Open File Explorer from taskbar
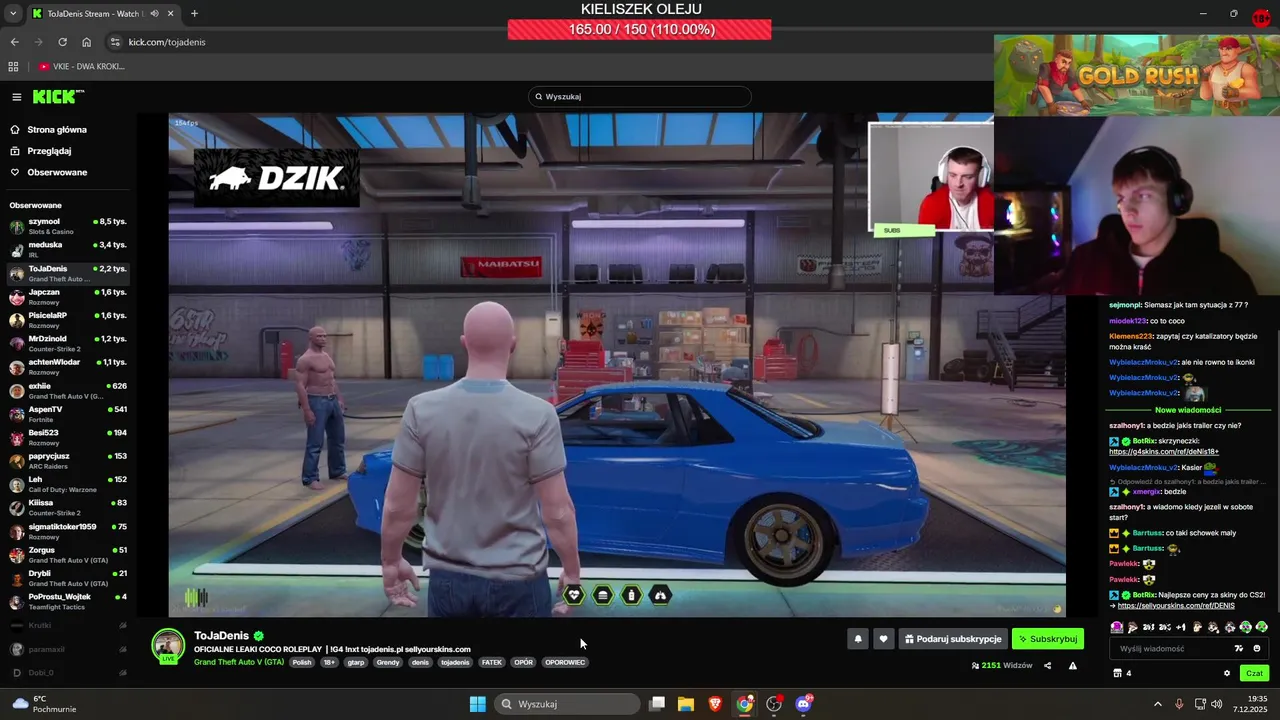This screenshot has height=720, width=1280. (686, 704)
